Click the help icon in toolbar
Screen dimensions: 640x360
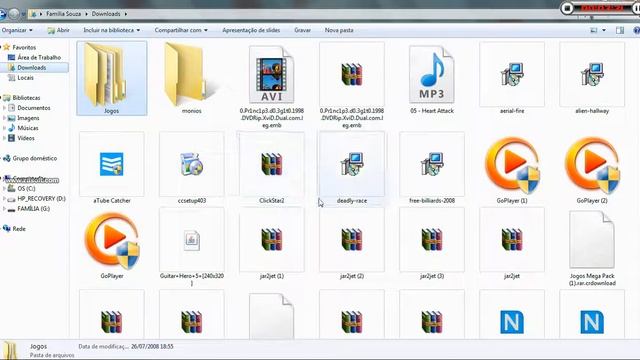[x=636, y=30]
